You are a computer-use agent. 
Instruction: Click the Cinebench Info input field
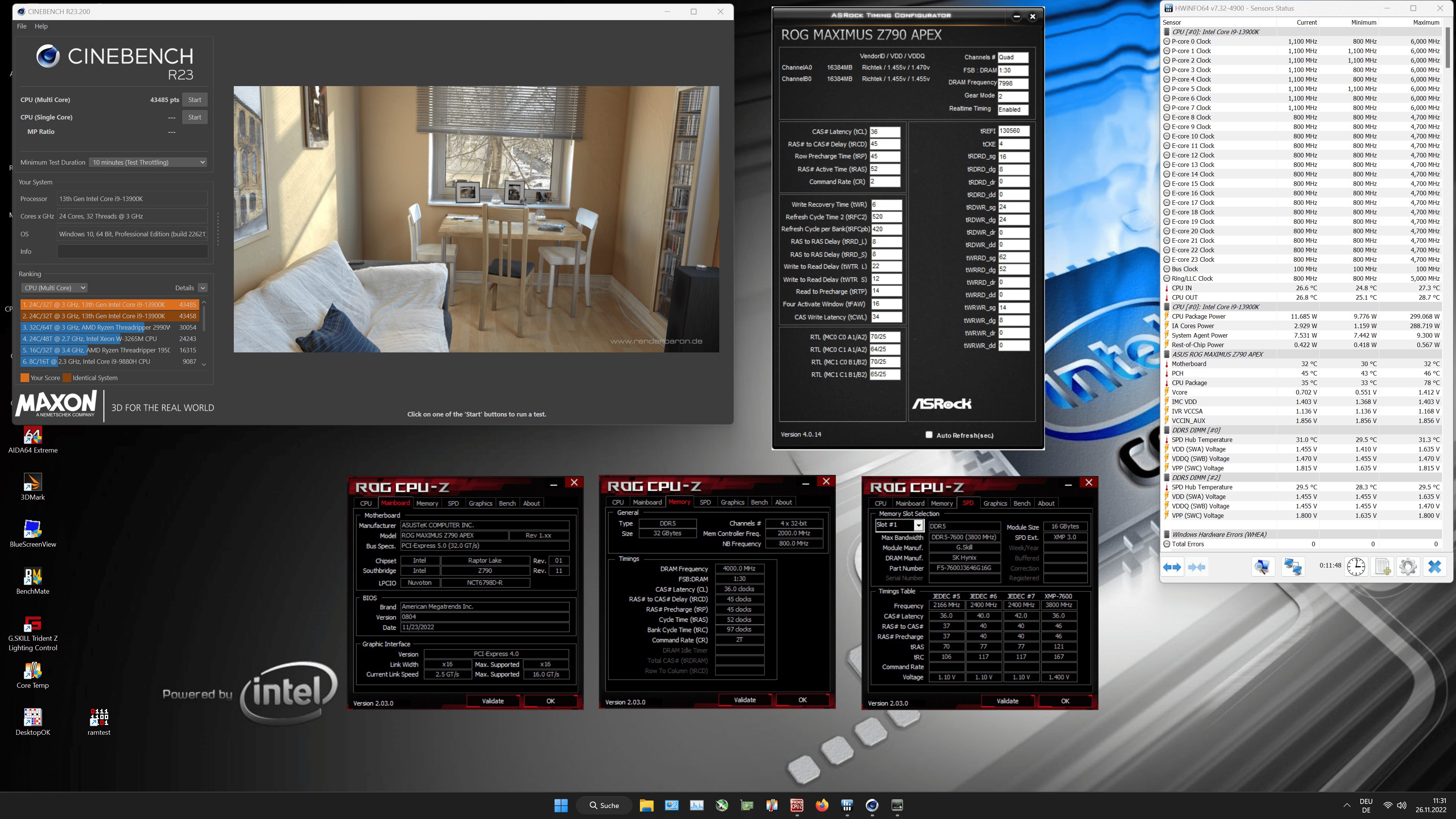coord(132,252)
